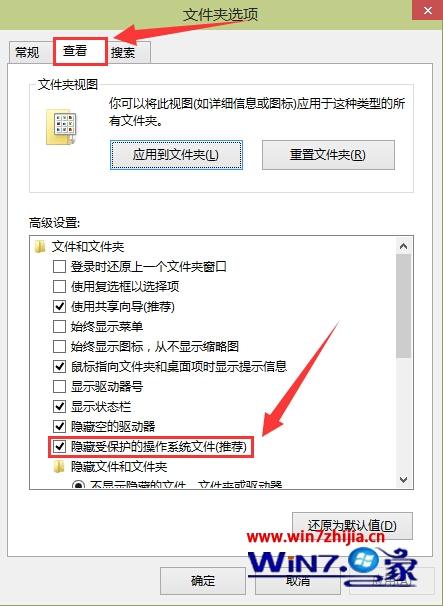443x606 pixels.
Task: Enable 始终显示菜单 checkbox
Action: click(x=59, y=327)
